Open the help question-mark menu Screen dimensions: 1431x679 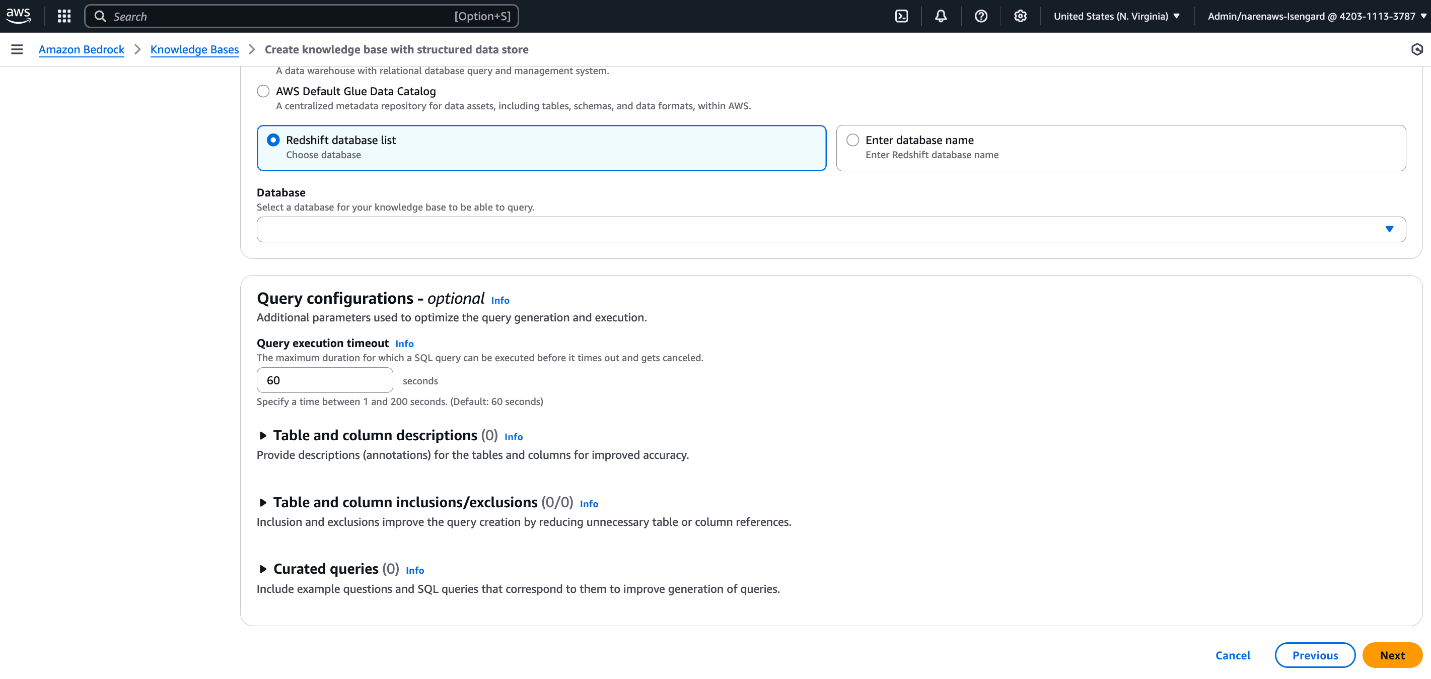(x=980, y=16)
